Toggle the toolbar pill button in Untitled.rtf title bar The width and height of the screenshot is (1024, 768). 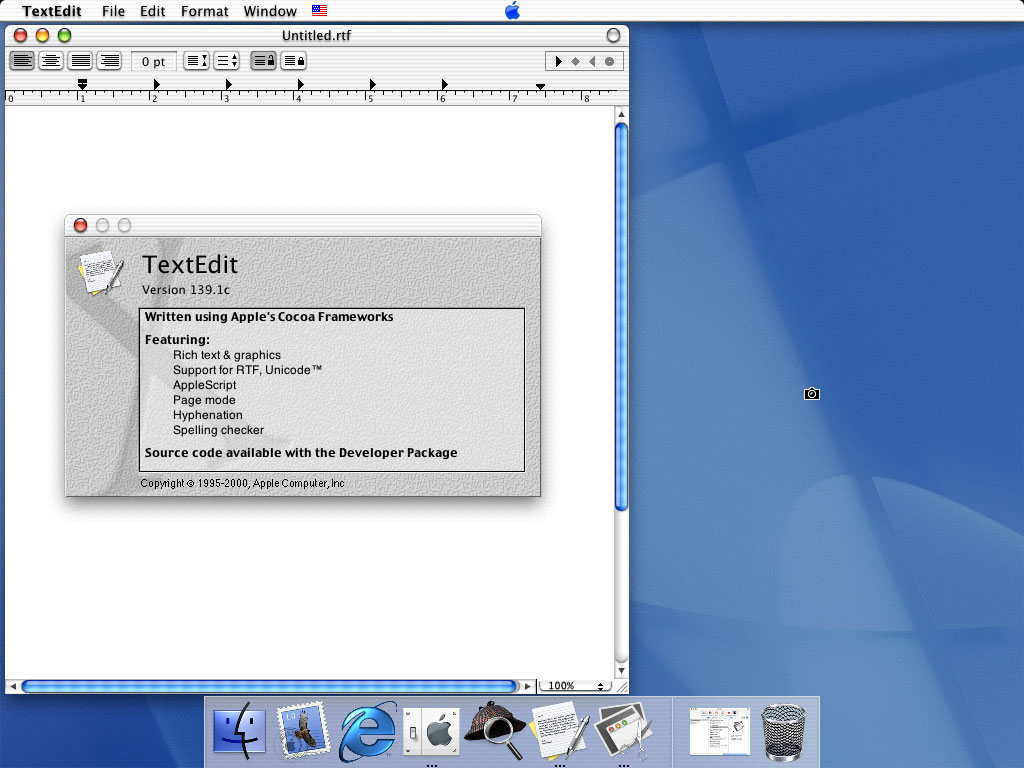pyautogui.click(x=613, y=35)
